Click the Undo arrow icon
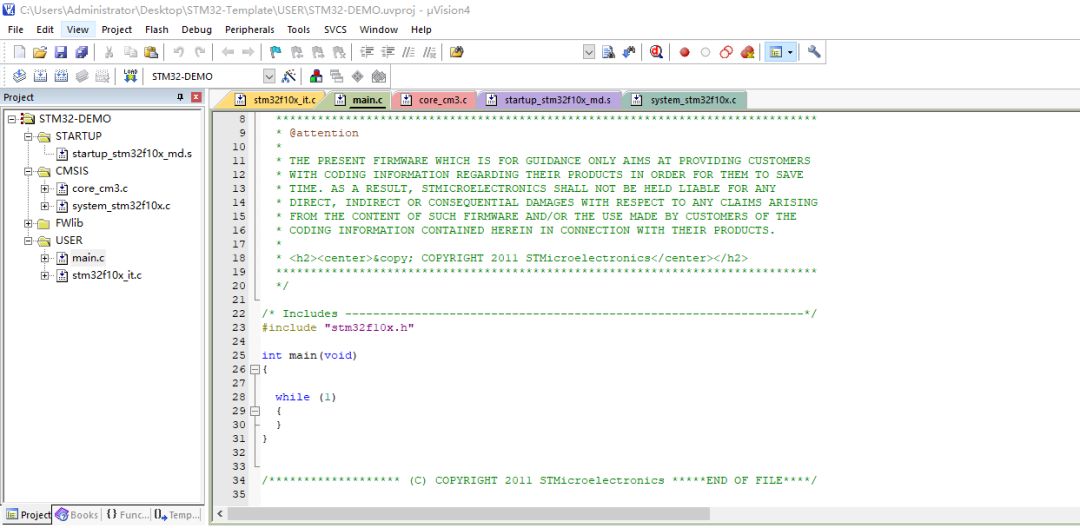 coord(178,52)
